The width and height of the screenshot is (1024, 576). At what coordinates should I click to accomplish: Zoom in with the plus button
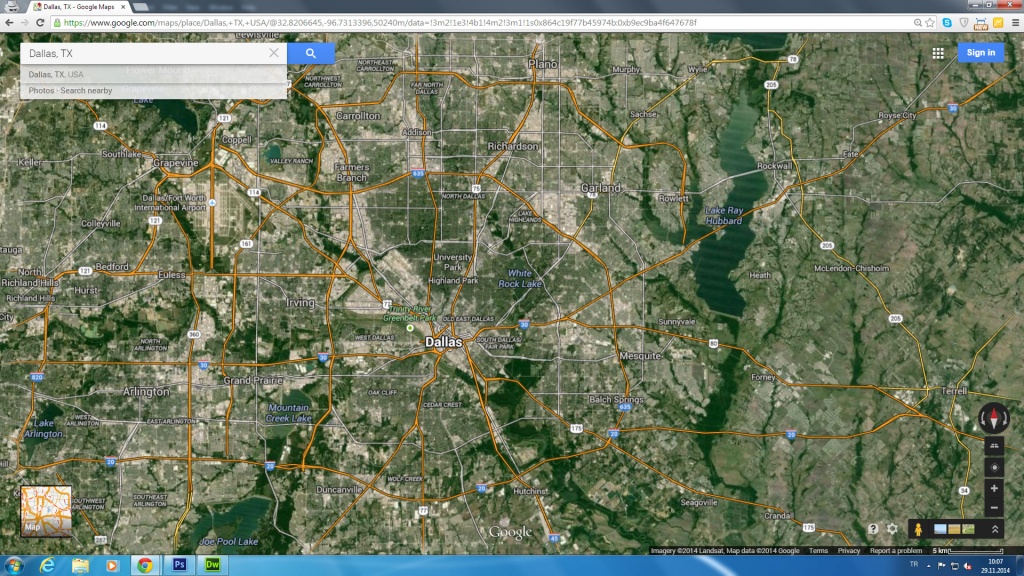click(x=993, y=489)
